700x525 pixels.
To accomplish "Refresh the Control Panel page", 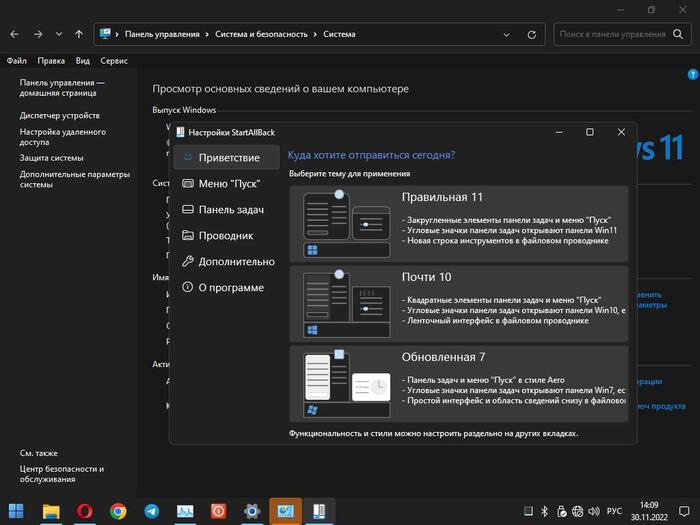I will pos(534,34).
